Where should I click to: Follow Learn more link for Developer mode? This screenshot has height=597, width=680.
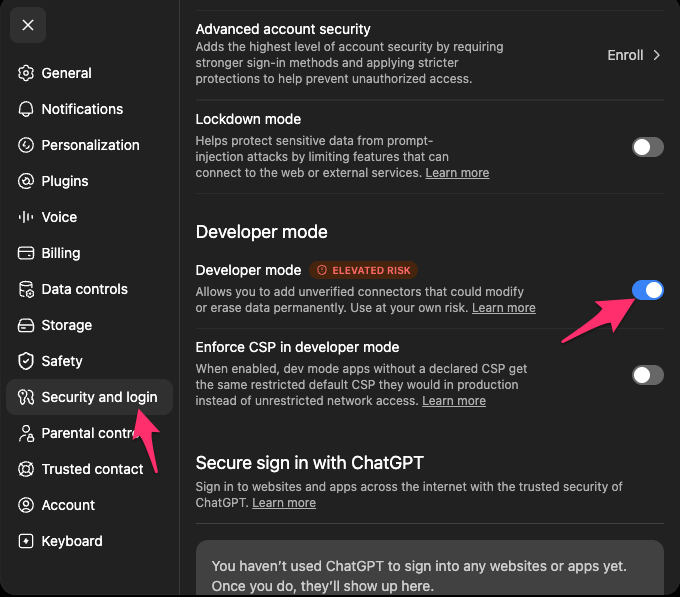pos(503,307)
